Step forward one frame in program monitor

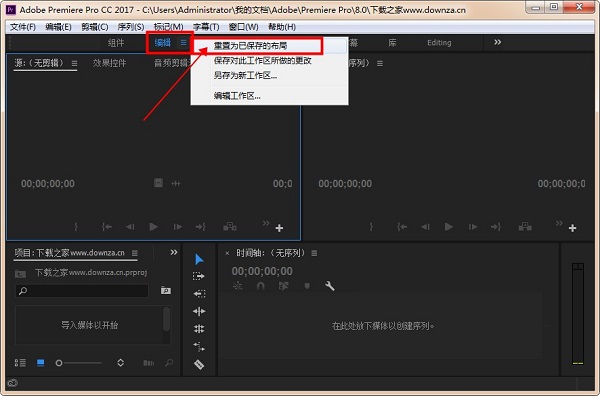pos(473,227)
